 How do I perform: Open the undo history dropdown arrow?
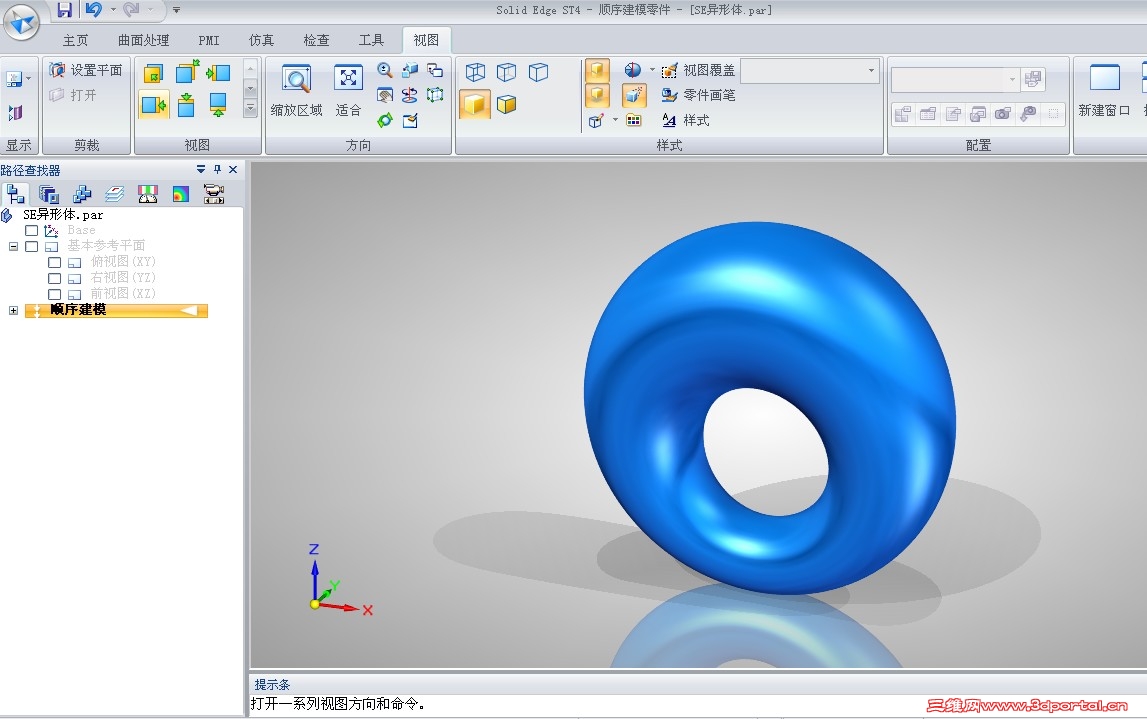(x=113, y=10)
